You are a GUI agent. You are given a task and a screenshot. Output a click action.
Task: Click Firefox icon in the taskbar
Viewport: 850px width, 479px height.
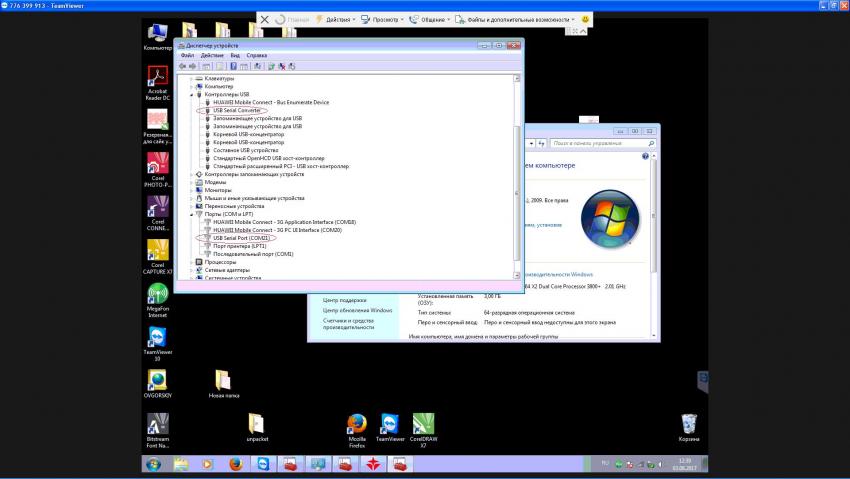pyautogui.click(x=235, y=464)
